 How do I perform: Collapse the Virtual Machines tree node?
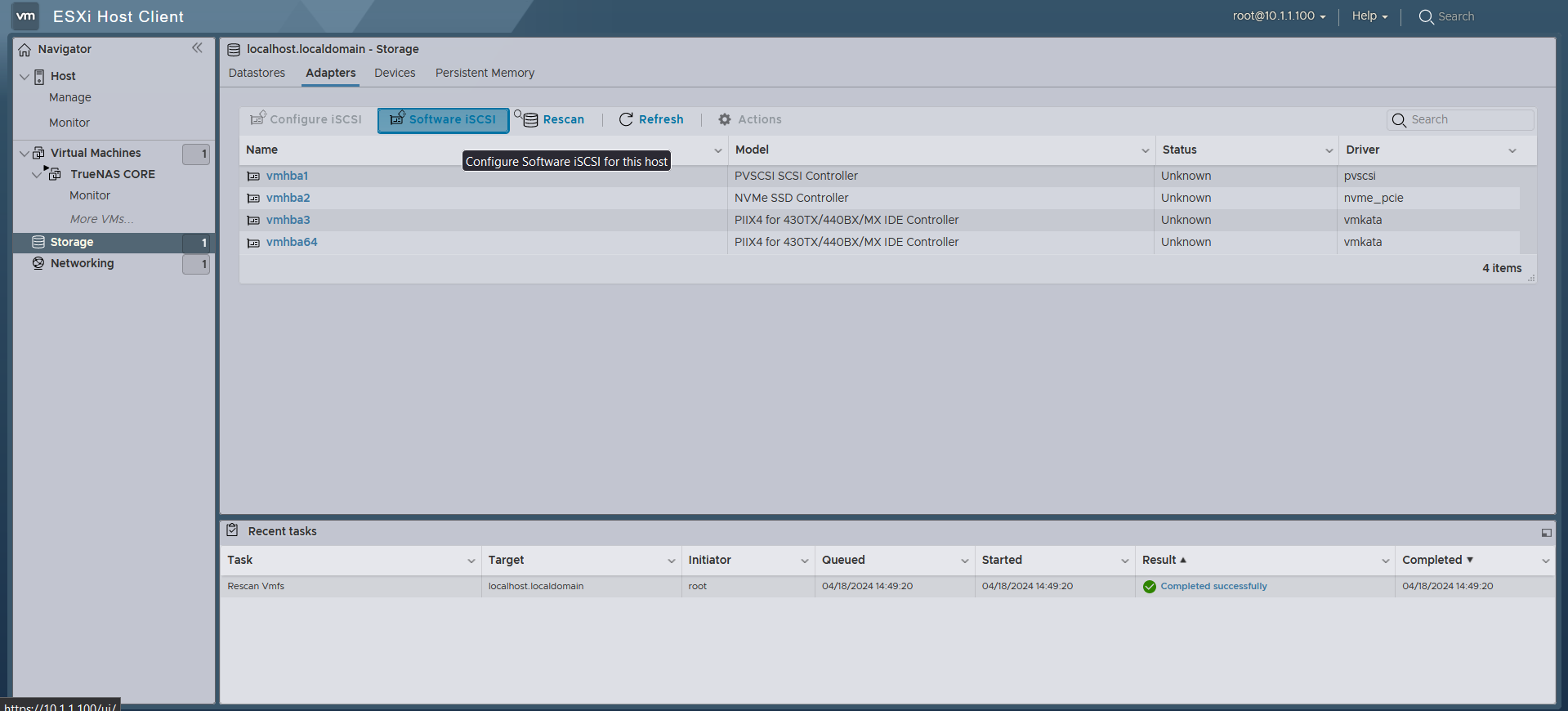pos(25,154)
